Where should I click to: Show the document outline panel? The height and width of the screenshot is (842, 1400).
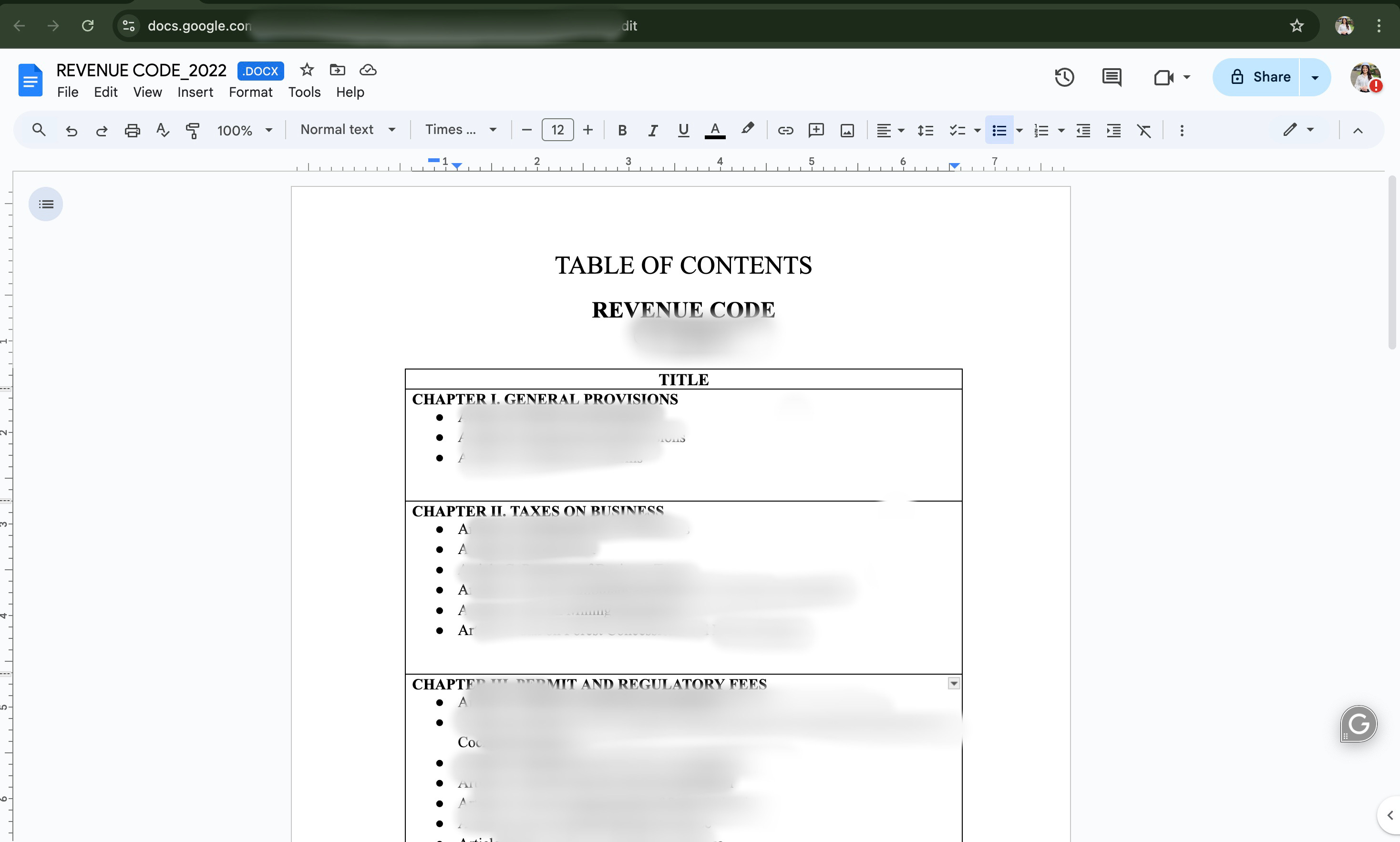[46, 204]
